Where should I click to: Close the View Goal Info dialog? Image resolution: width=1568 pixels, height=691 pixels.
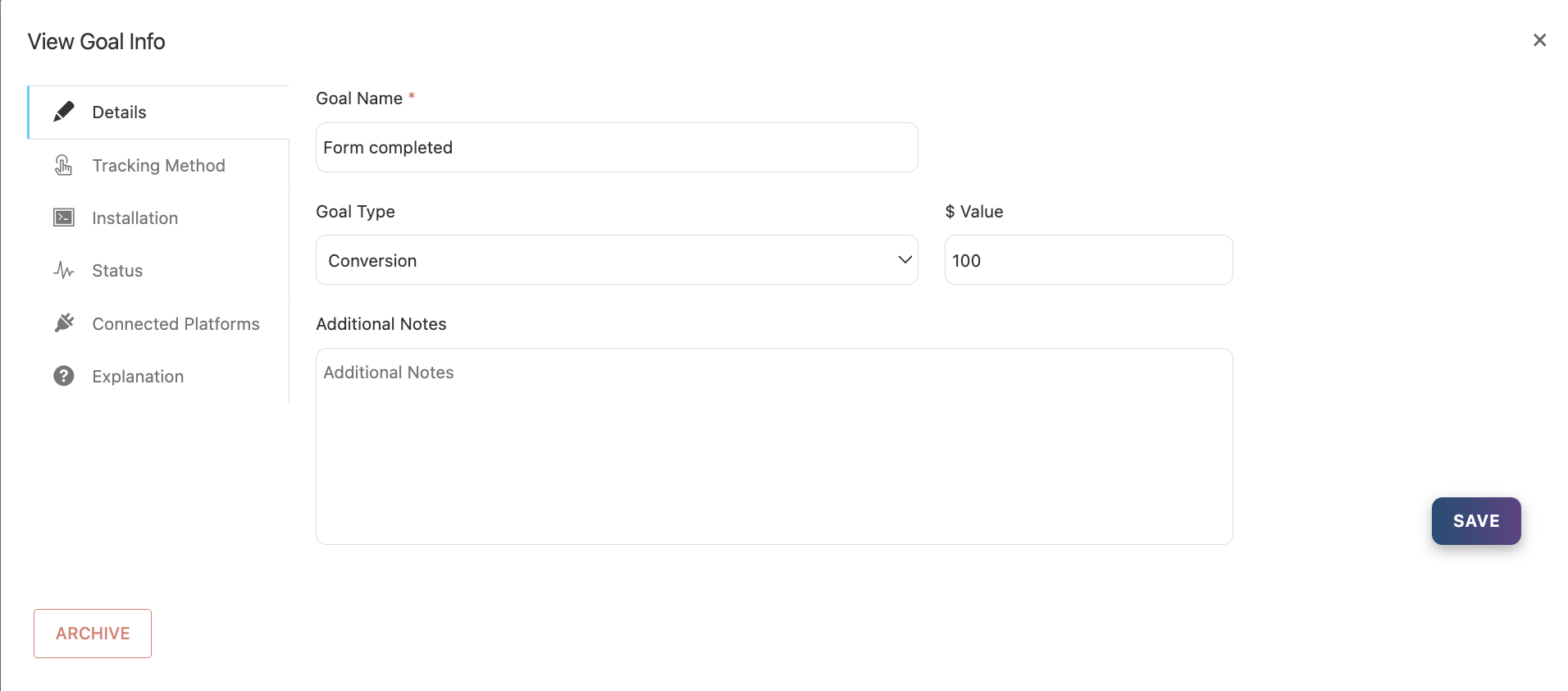coord(1539,40)
